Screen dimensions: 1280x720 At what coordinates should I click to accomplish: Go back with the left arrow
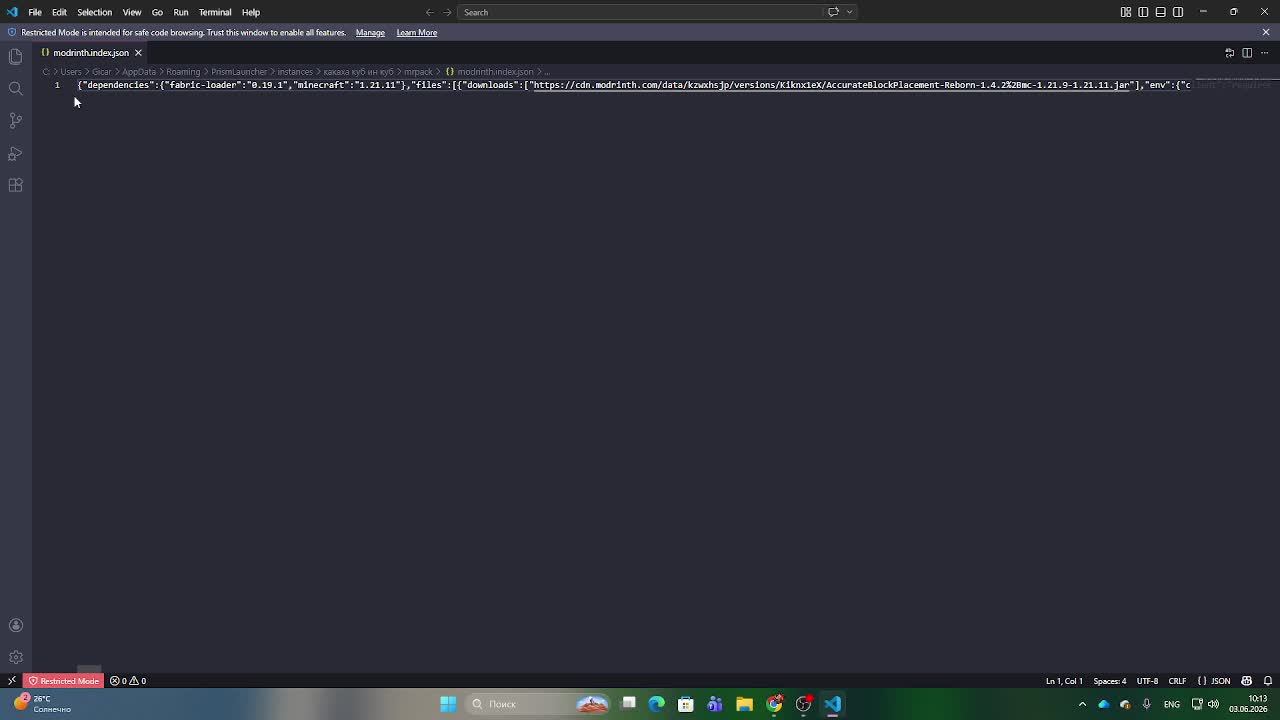[430, 12]
